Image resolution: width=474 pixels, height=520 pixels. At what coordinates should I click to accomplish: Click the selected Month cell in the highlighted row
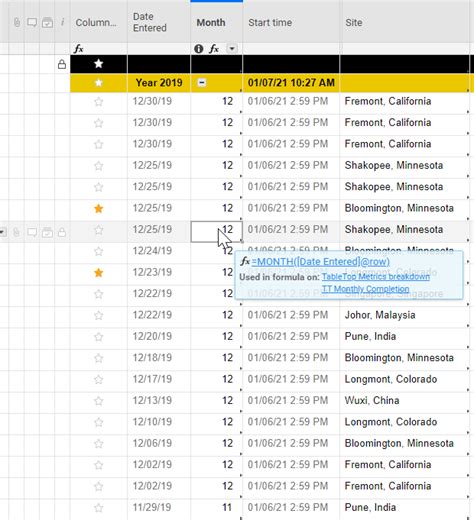coord(217,231)
